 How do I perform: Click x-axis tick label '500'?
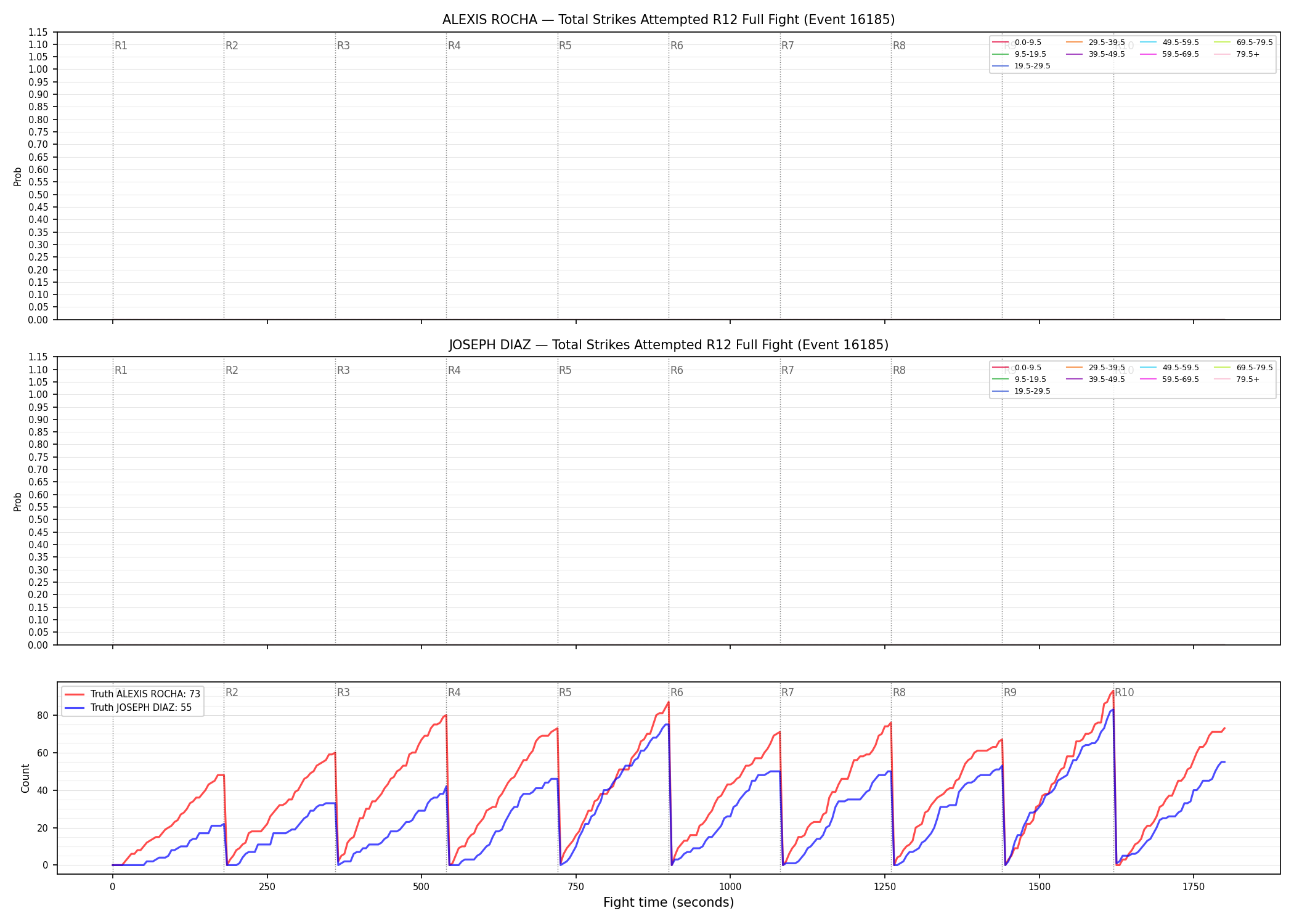tap(421, 887)
